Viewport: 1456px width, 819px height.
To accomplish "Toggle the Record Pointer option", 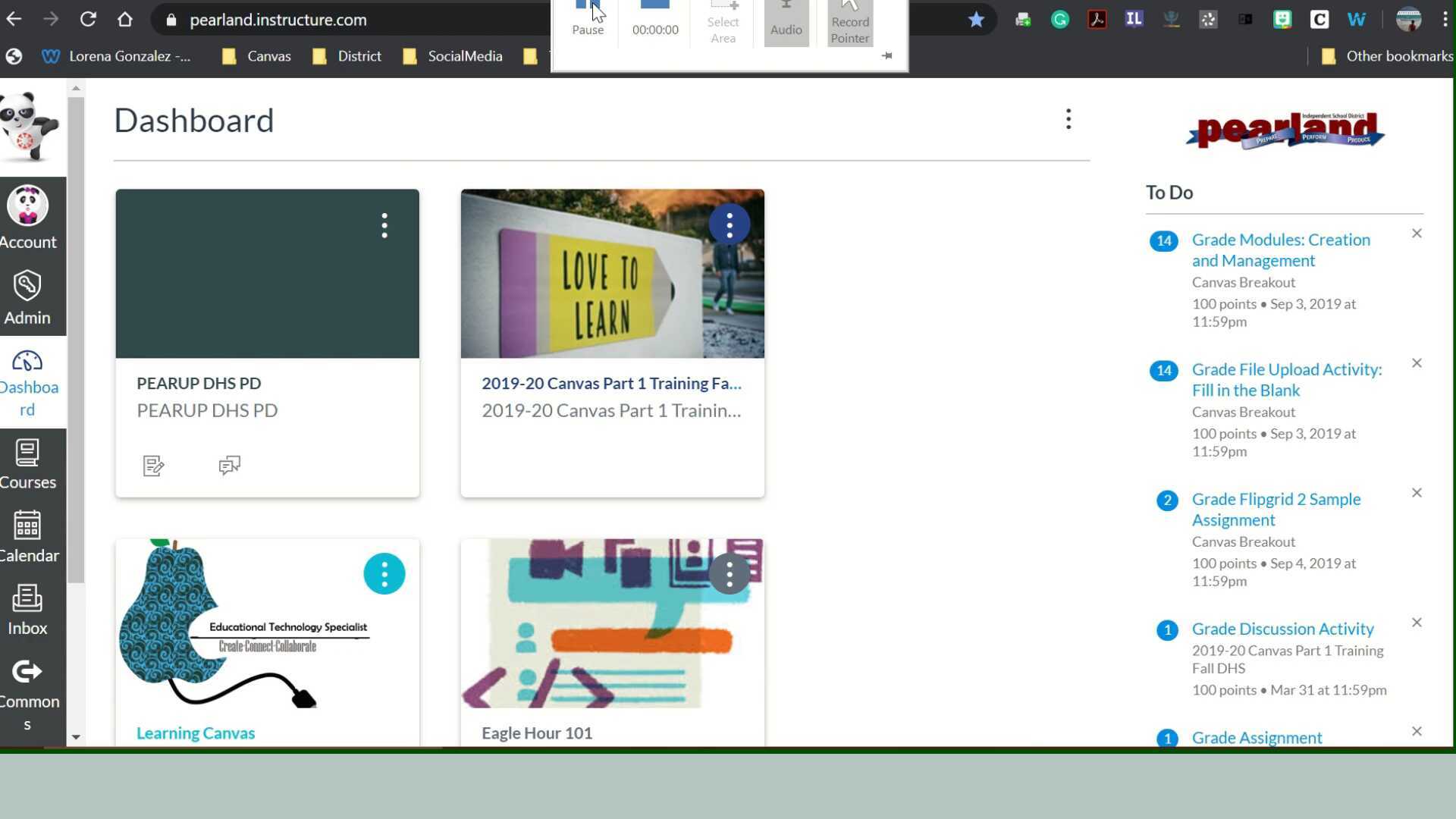I will [850, 23].
